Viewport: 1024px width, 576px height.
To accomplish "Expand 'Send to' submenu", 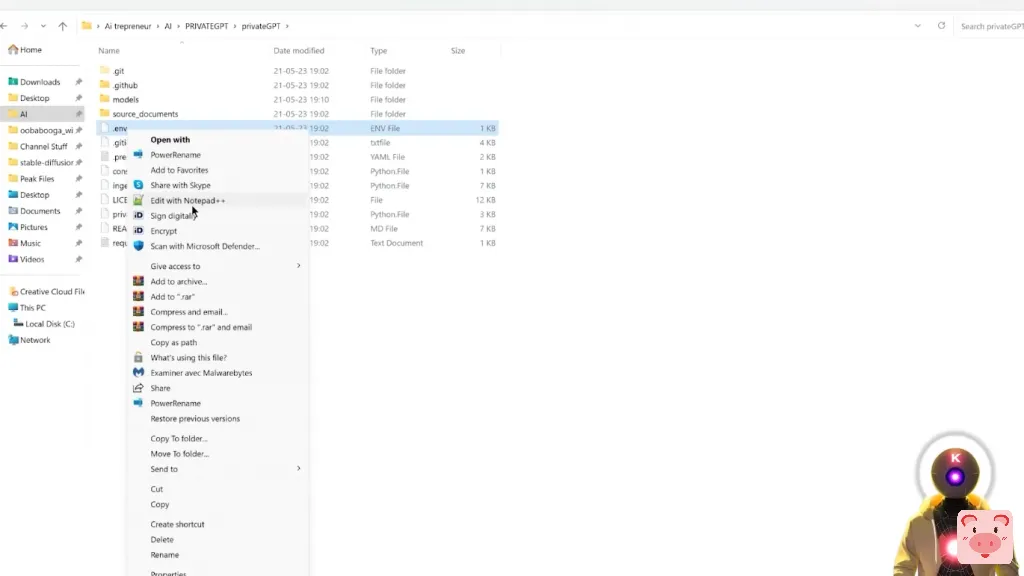I will [164, 469].
